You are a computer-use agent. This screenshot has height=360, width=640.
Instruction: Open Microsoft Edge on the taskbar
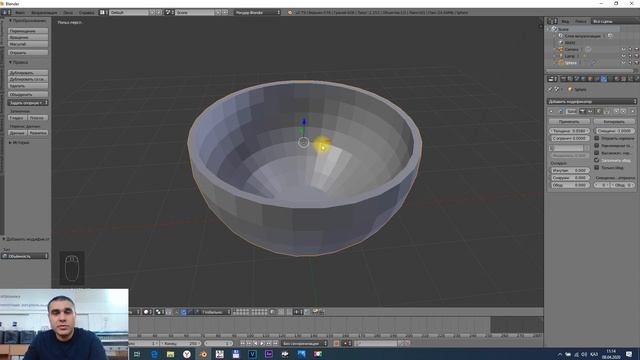click(154, 354)
